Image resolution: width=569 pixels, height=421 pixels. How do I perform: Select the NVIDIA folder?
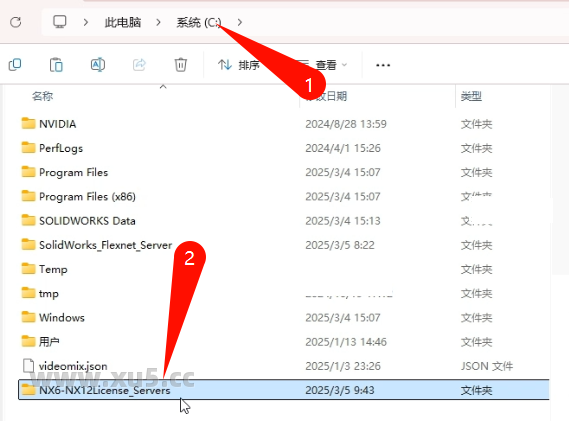(x=58, y=124)
